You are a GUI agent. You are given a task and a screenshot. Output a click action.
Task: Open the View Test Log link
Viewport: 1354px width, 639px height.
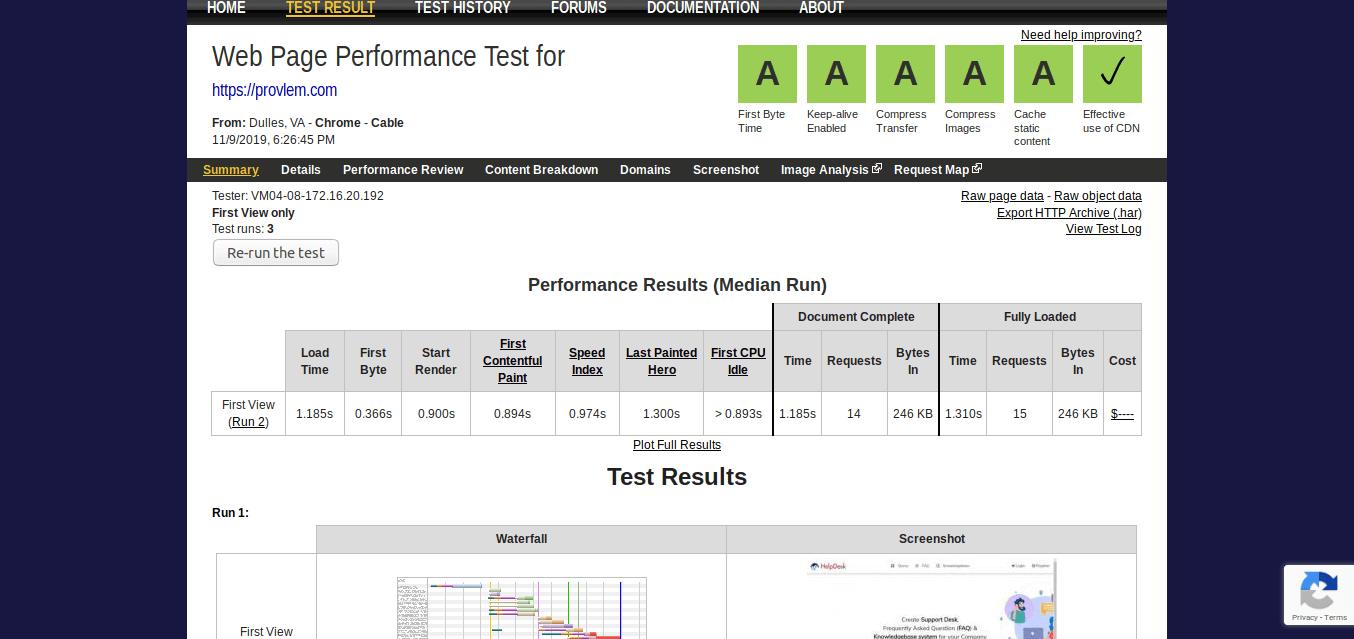point(1104,229)
